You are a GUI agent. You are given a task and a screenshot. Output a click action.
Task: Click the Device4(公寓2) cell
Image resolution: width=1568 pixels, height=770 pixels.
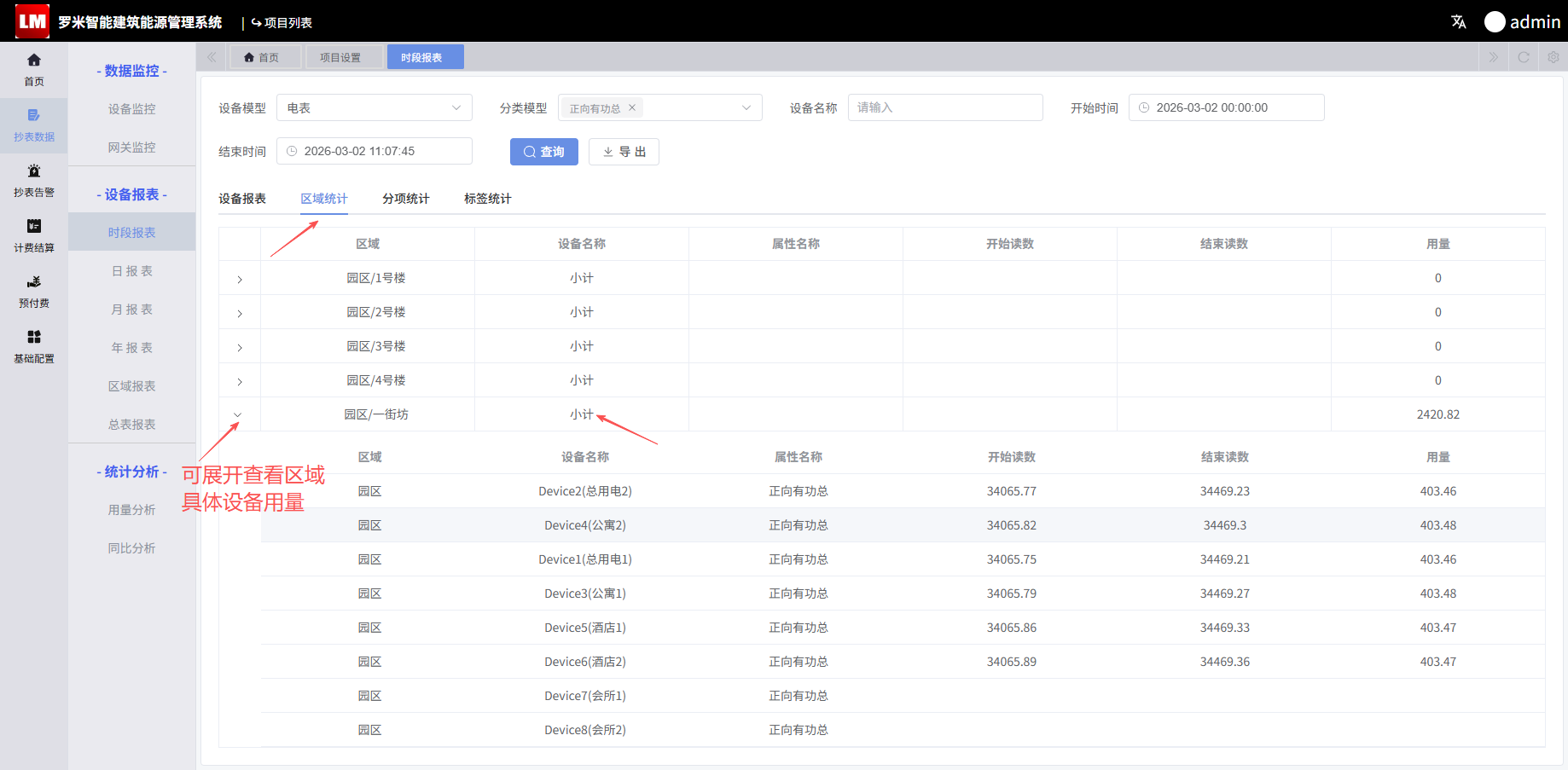click(585, 525)
